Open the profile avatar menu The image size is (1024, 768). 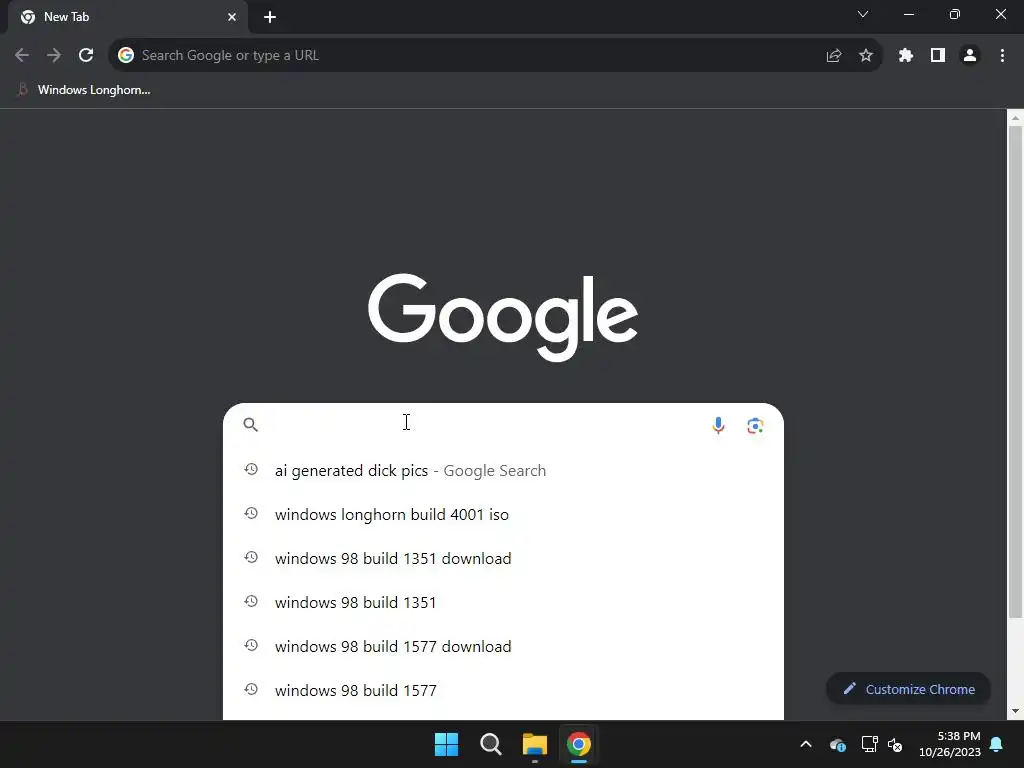[x=970, y=56]
